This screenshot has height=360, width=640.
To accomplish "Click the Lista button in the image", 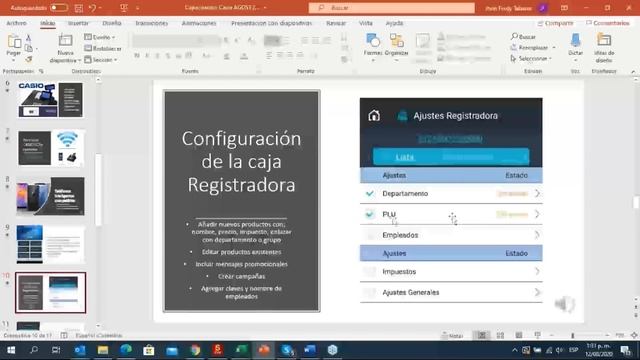I will pos(404,157).
